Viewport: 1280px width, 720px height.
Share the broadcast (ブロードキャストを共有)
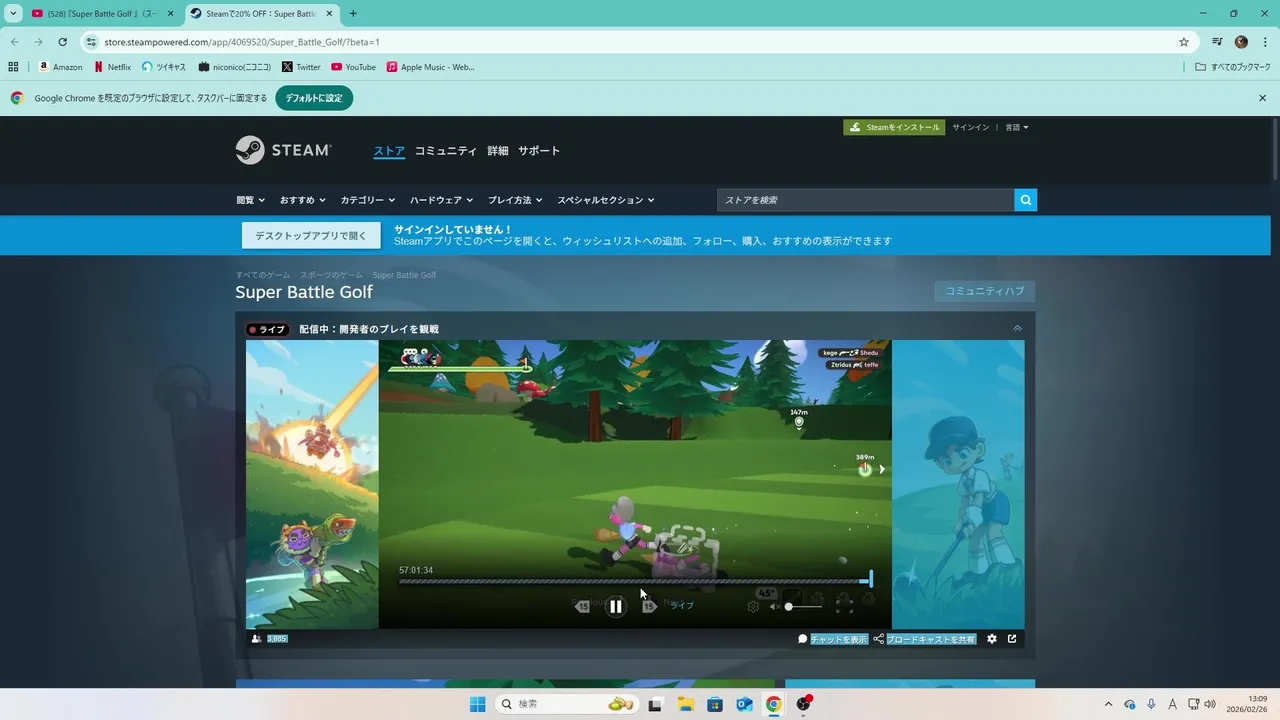pos(924,639)
